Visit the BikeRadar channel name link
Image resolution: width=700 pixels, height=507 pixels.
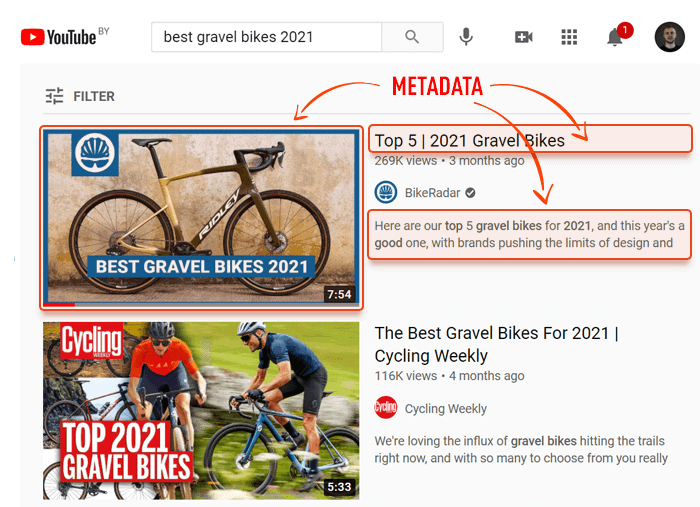[432, 193]
